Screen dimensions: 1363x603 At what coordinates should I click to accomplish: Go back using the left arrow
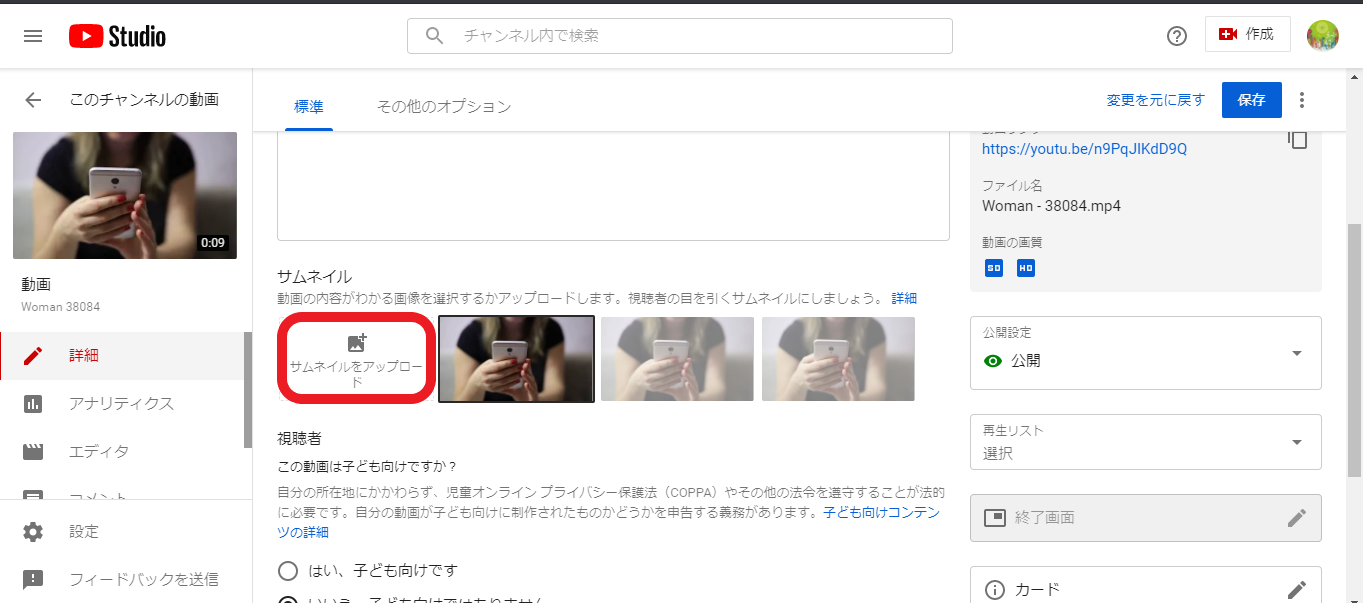(x=33, y=100)
